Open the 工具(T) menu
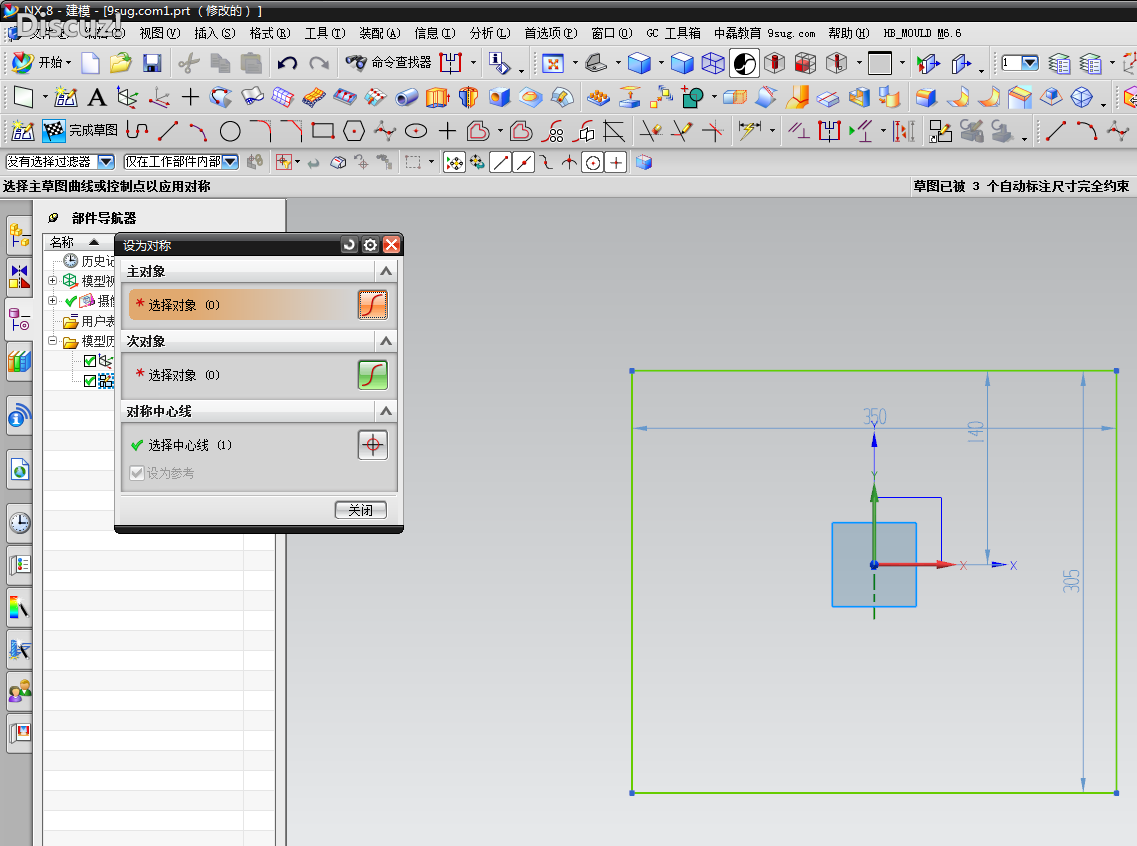This screenshot has width=1137, height=846. 325,33
